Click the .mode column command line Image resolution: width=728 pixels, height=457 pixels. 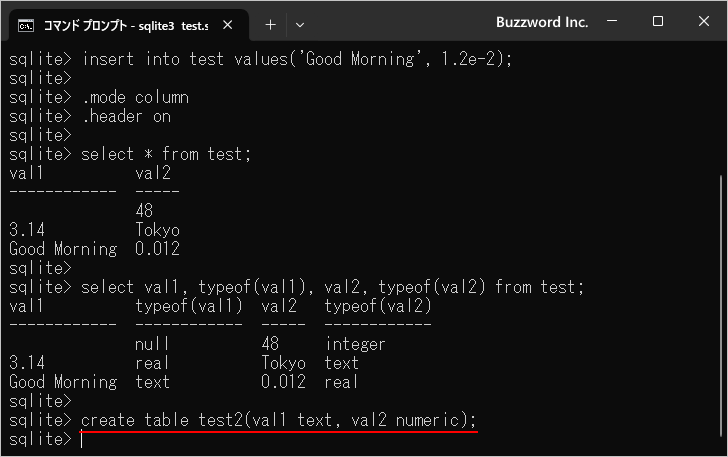(135, 97)
